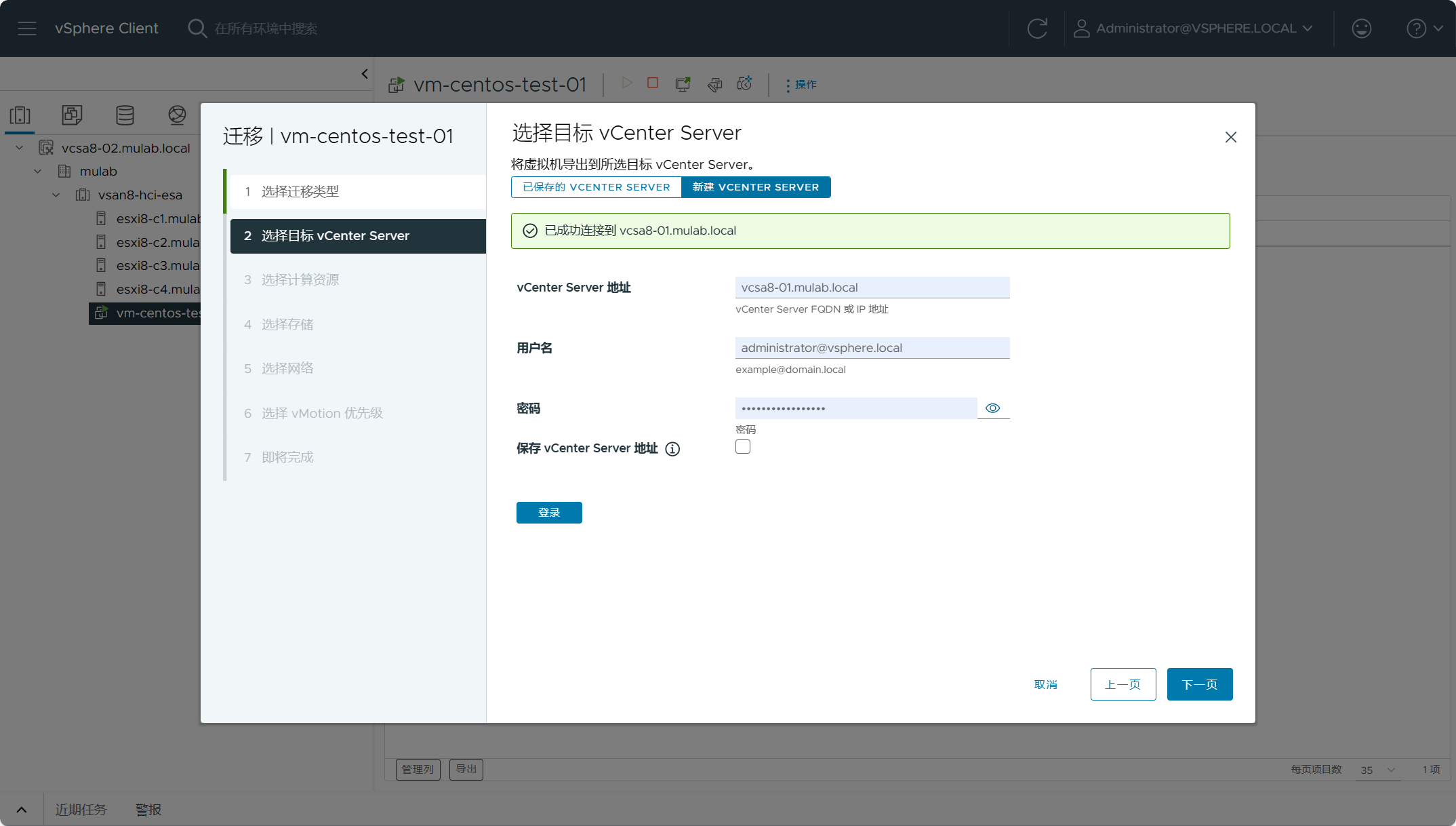
Task: Click the 登录 login button
Action: (549, 513)
